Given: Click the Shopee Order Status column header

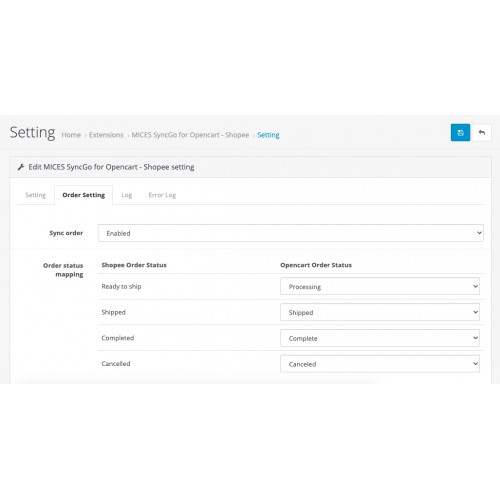Looking at the screenshot, I should tap(134, 265).
